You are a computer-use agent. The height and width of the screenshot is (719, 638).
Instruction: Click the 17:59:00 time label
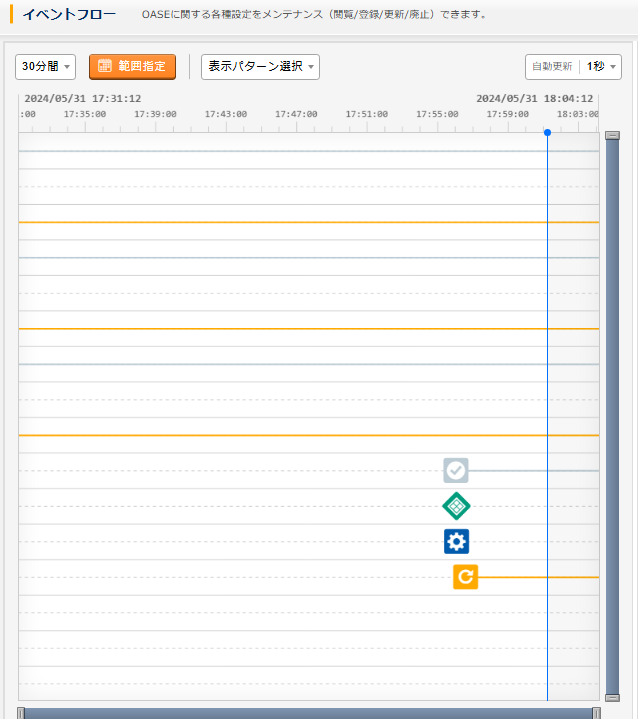pos(508,114)
